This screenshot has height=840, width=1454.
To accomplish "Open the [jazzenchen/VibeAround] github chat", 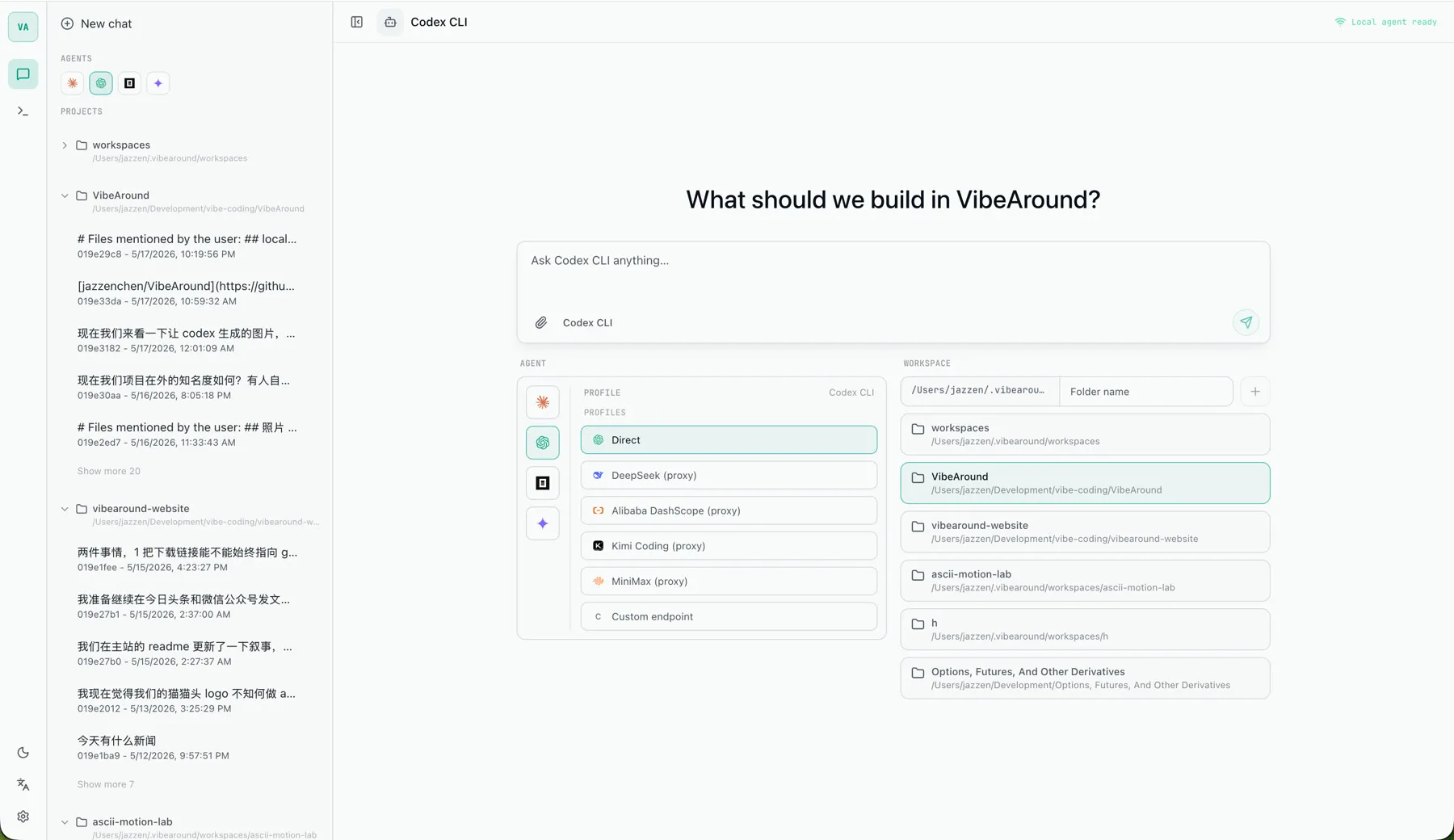I will 187,293.
